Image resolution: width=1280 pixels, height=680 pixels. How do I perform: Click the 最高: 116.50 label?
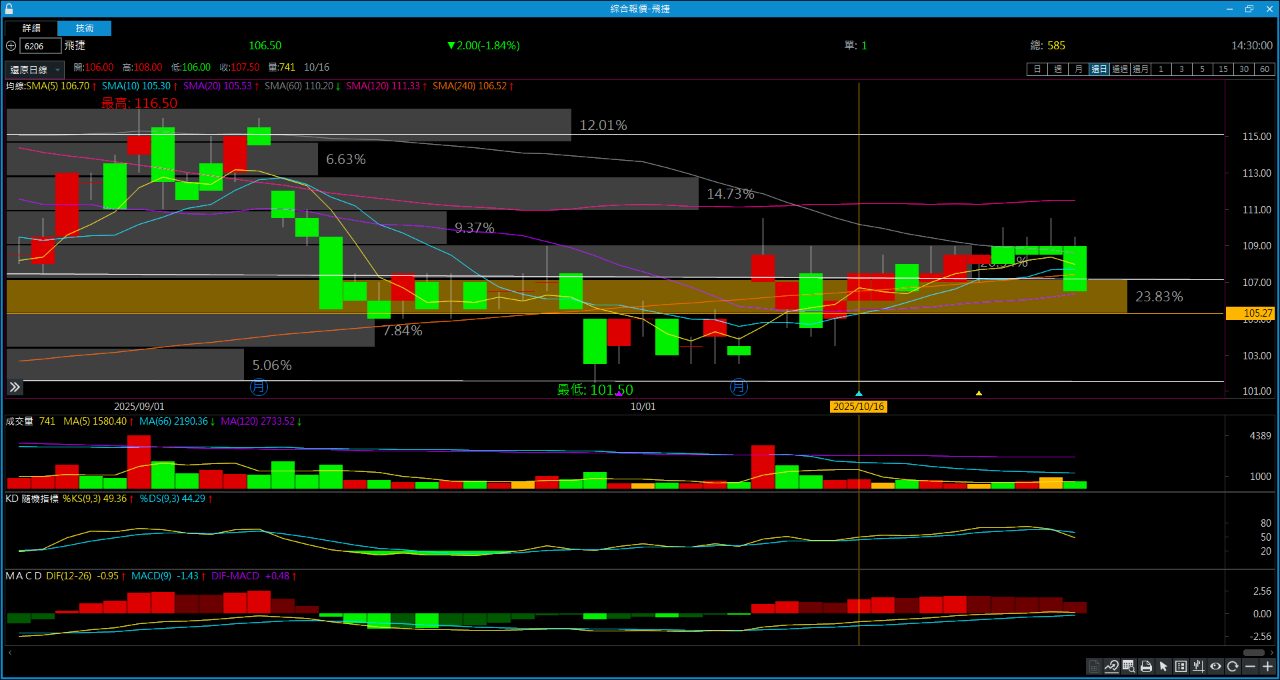(x=139, y=103)
